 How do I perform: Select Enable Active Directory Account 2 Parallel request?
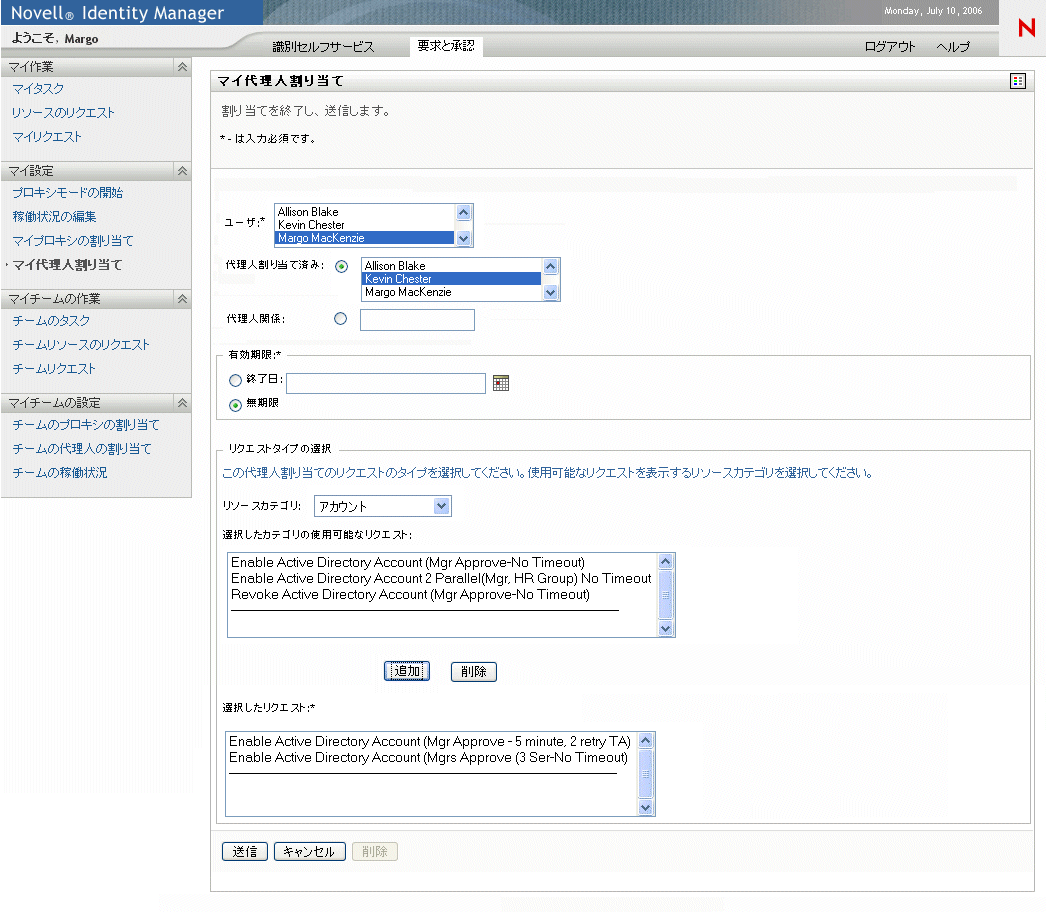pos(441,578)
